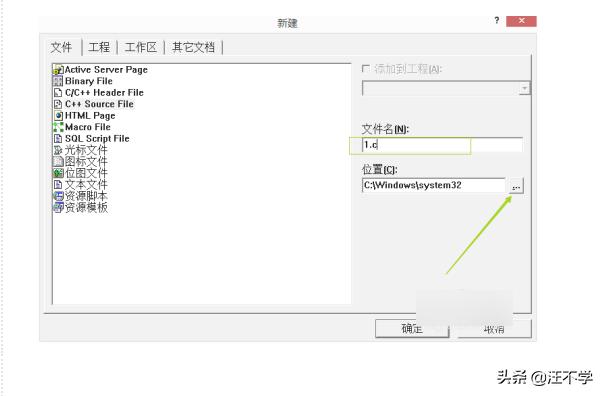Click the 图标文件 icon
The image size is (604, 396).
coord(58,161)
